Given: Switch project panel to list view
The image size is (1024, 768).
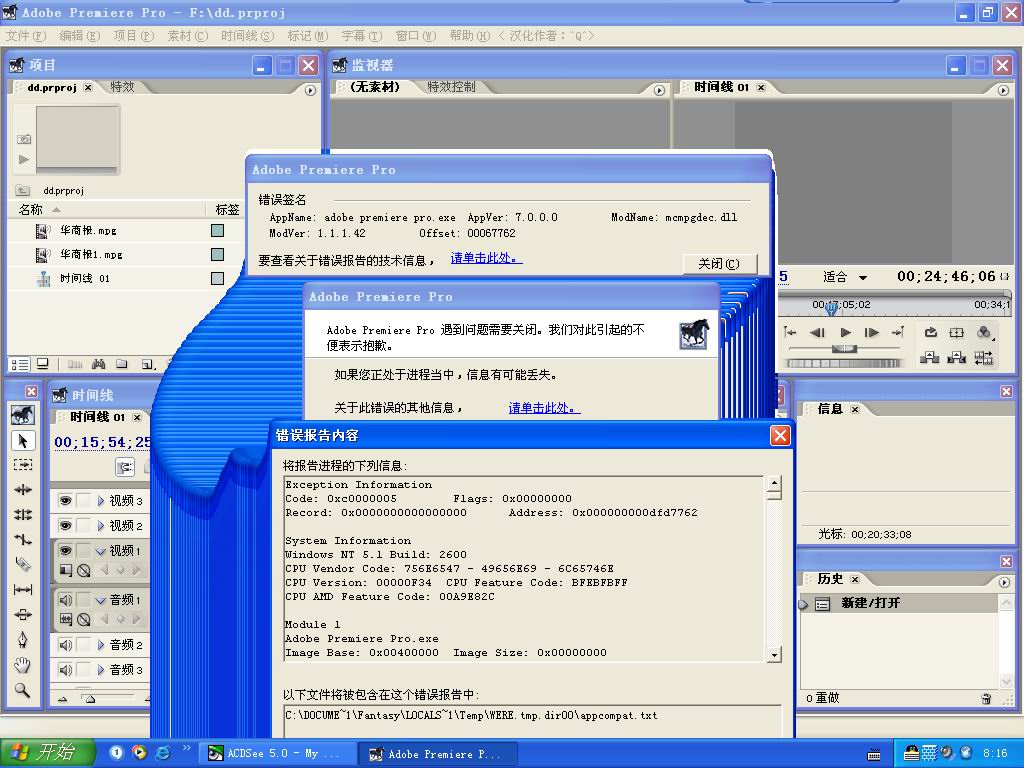Looking at the screenshot, I should [20, 364].
